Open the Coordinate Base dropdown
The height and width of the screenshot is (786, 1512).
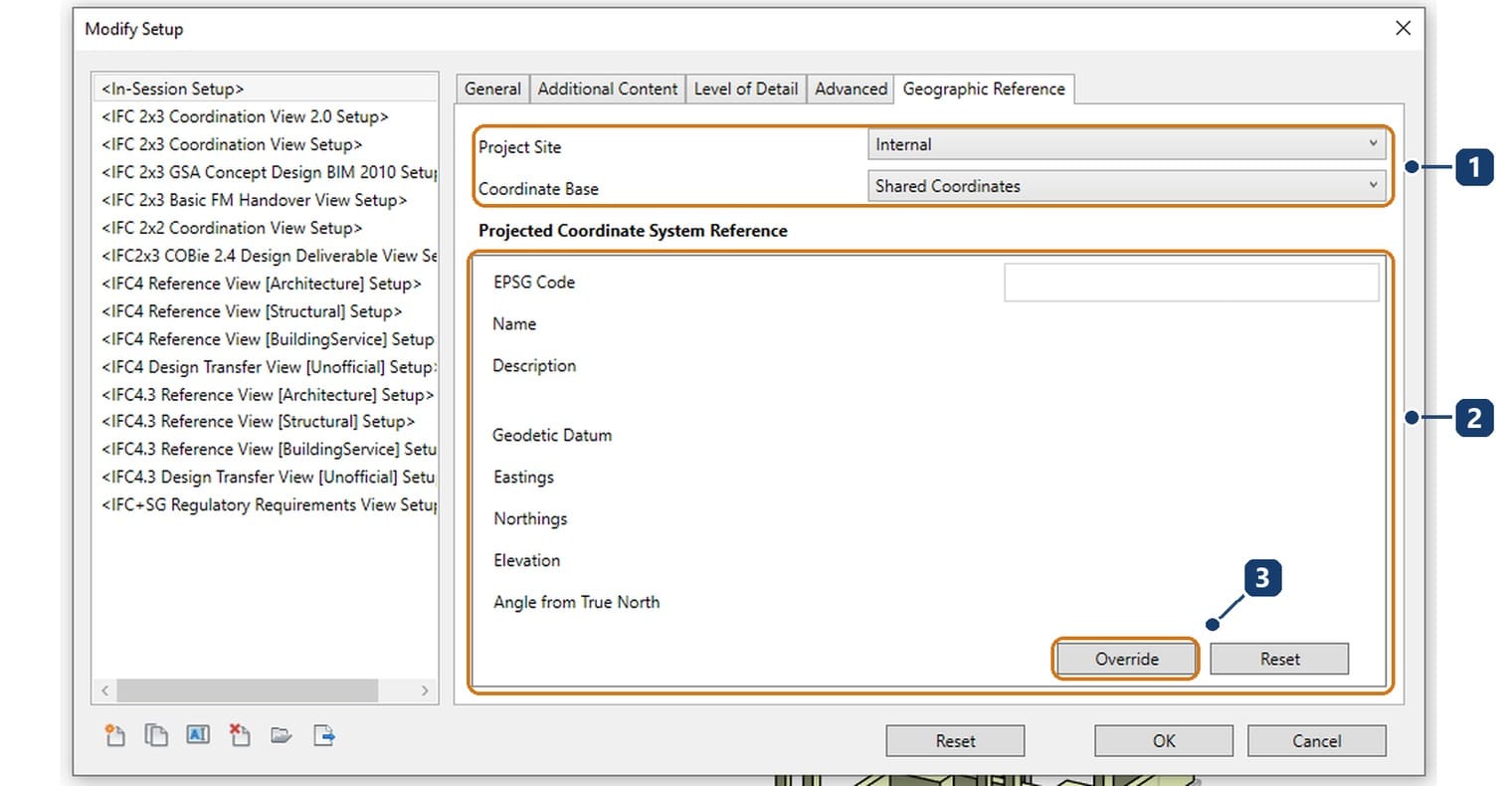(1127, 186)
